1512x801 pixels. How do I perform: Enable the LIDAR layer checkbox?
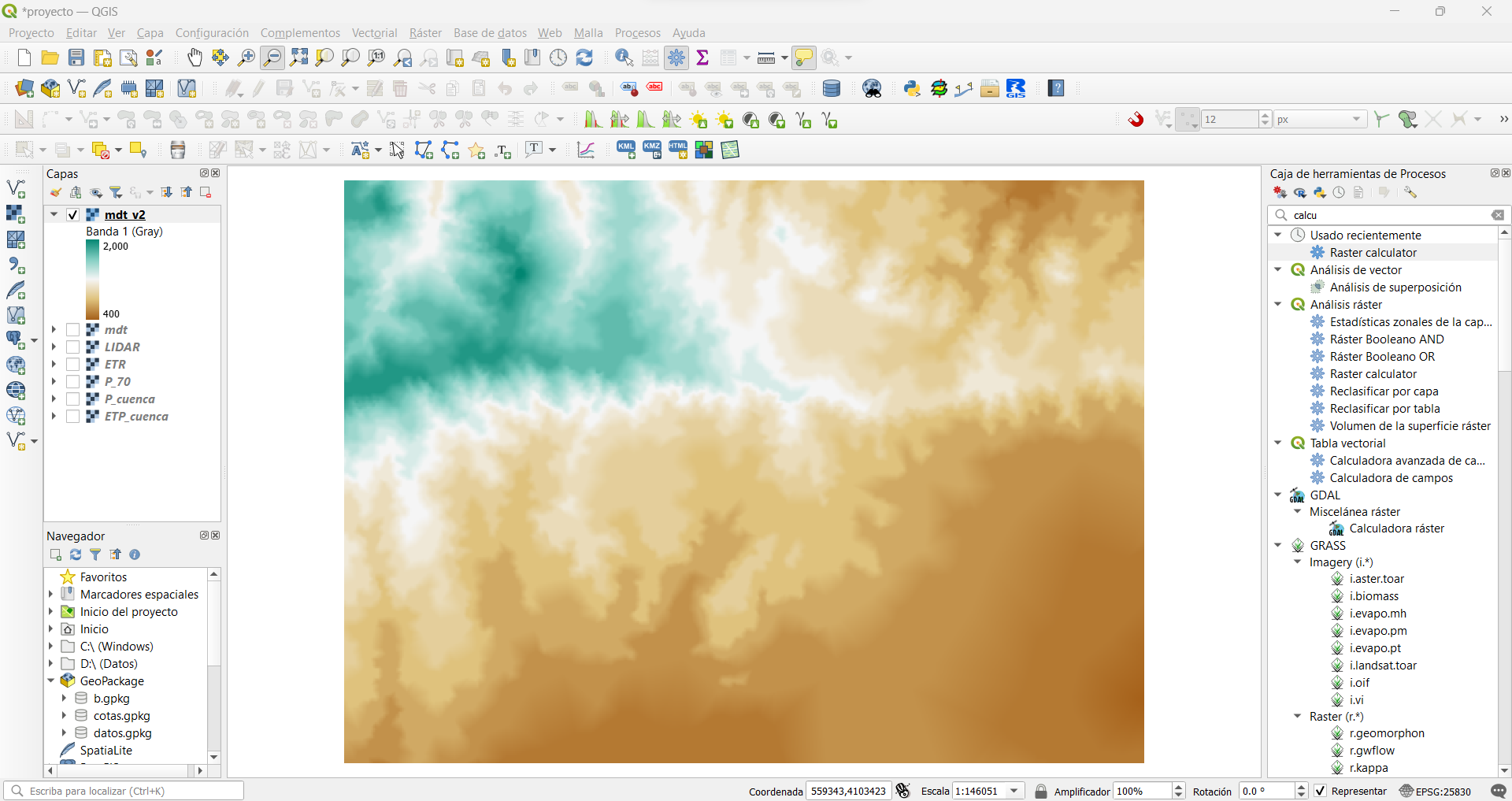click(x=72, y=347)
